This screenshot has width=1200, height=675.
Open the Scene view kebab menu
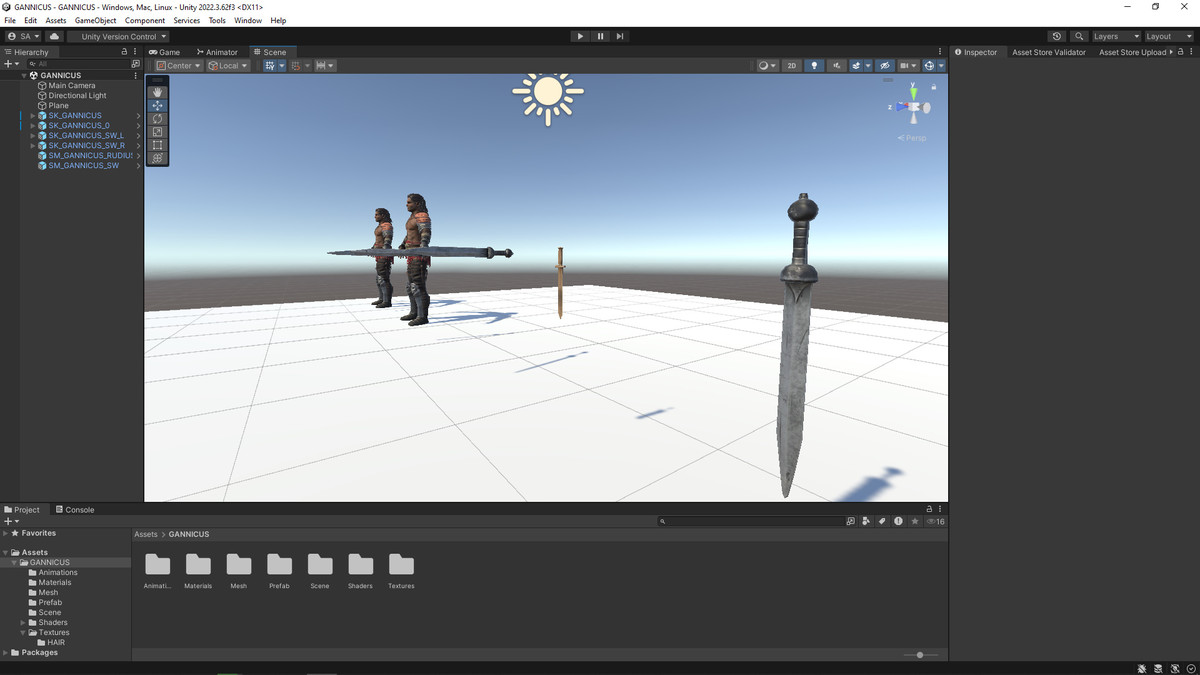(x=940, y=52)
